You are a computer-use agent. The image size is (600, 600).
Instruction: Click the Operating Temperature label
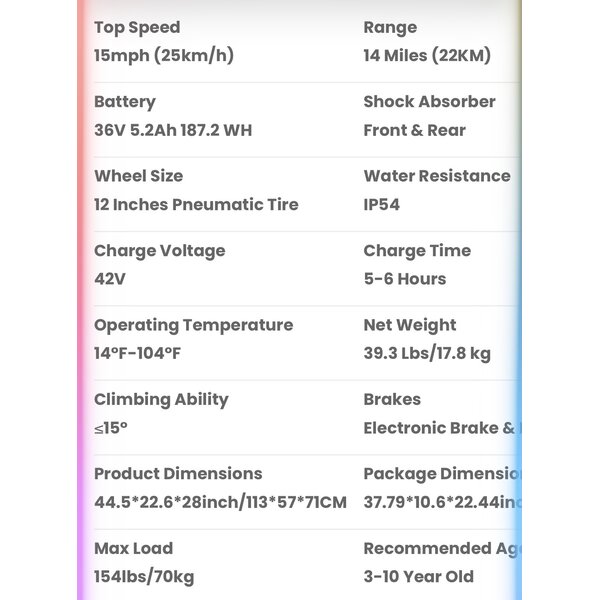coord(193,325)
